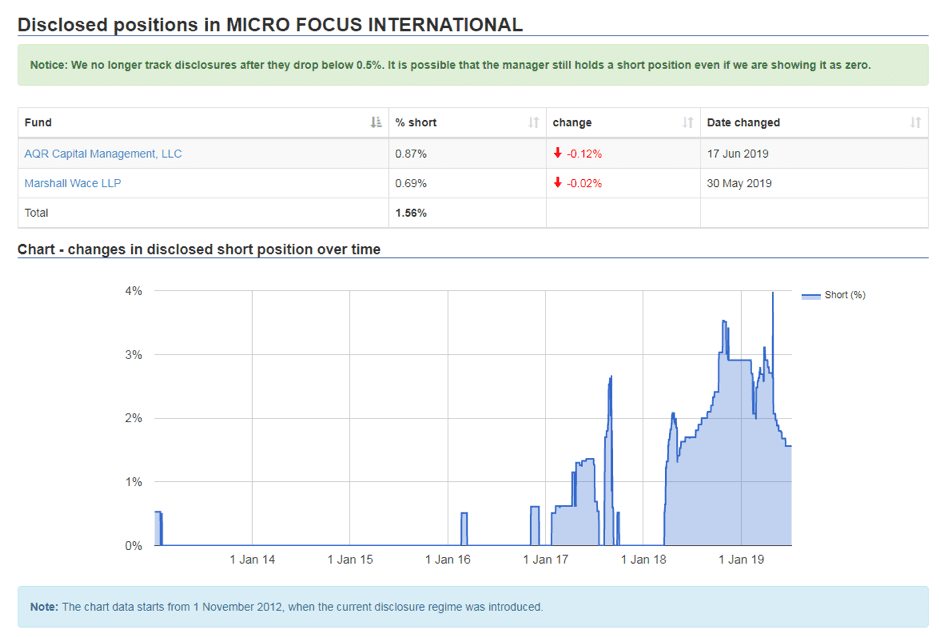Screen dimensions: 939x637
Task: Select the -0.12% change value
Action: point(584,154)
